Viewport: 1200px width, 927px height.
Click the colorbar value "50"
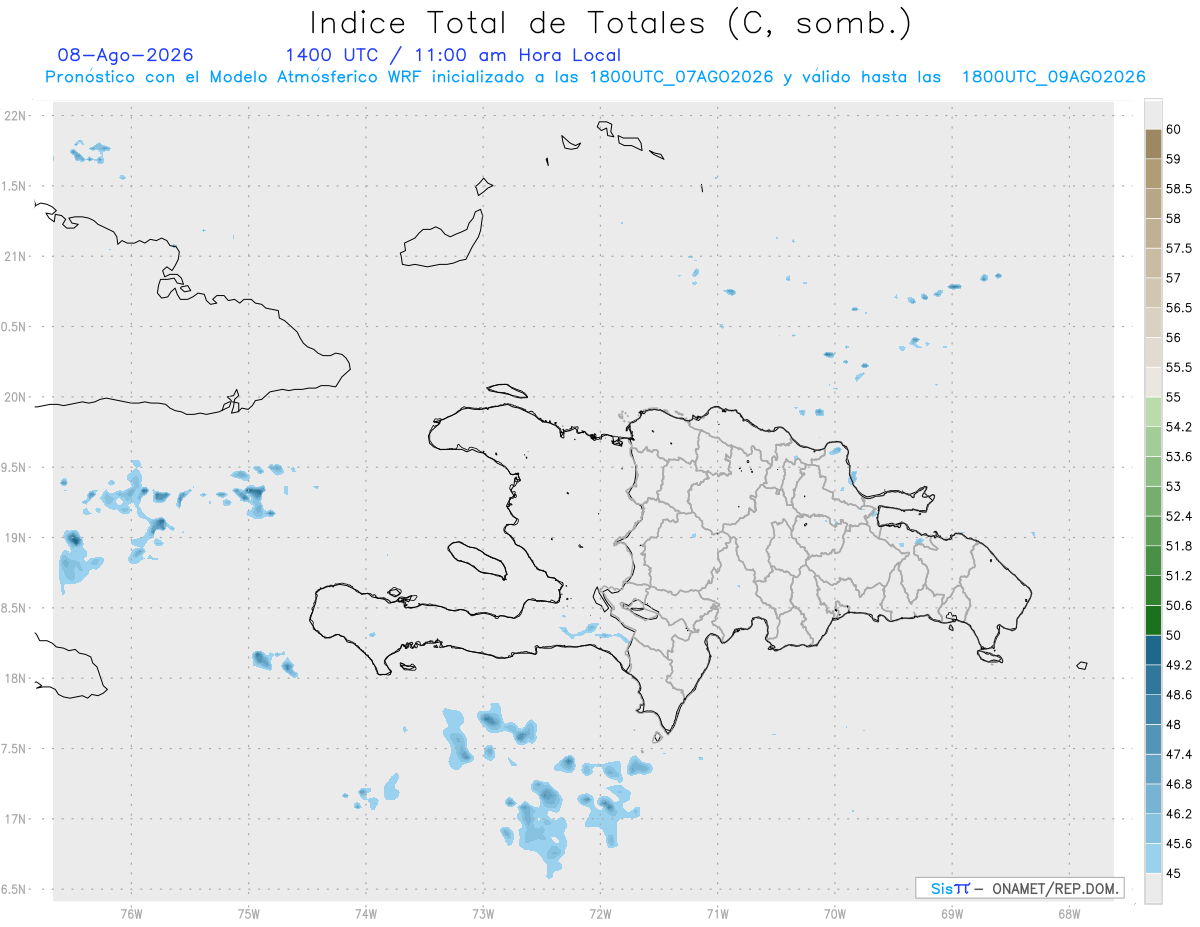click(x=1174, y=635)
